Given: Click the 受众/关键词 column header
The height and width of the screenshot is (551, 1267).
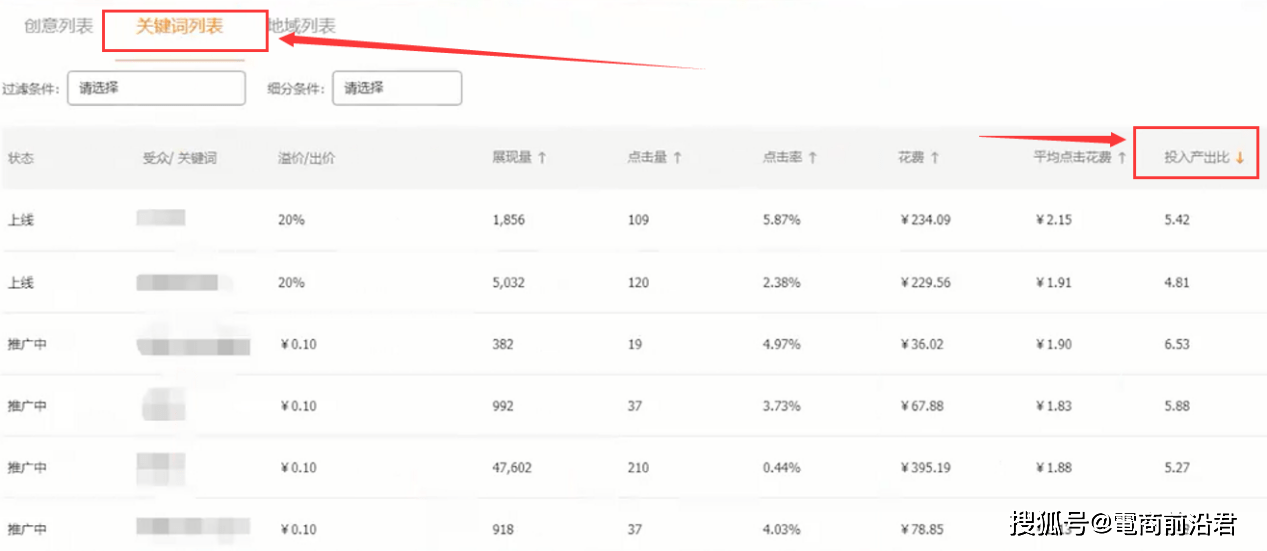Looking at the screenshot, I should 180,158.
